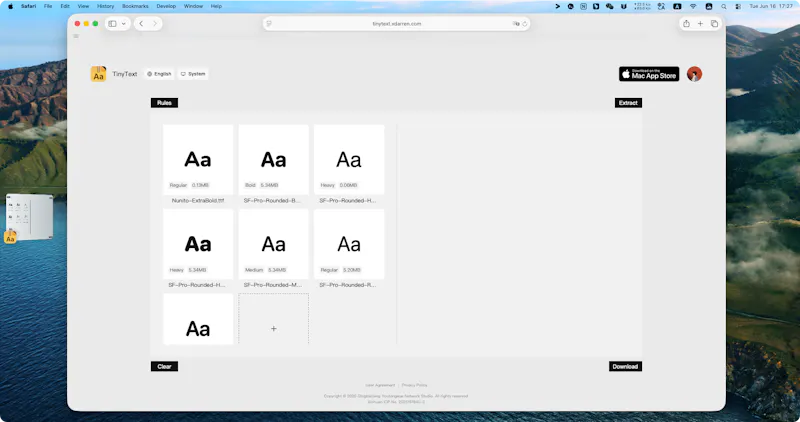Click the Notion menu bar icon
This screenshot has width=800, height=422.
tap(583, 6)
